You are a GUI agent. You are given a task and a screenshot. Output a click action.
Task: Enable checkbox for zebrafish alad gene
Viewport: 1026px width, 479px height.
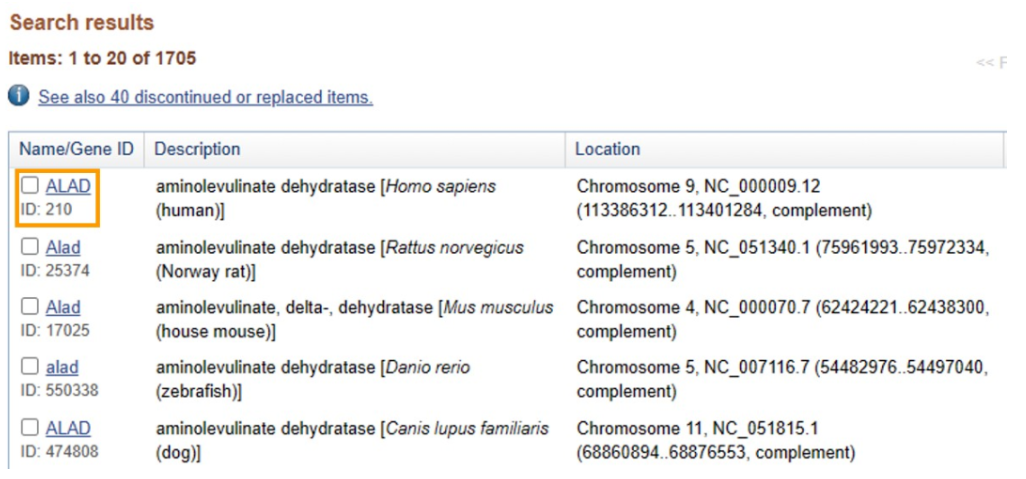point(30,366)
